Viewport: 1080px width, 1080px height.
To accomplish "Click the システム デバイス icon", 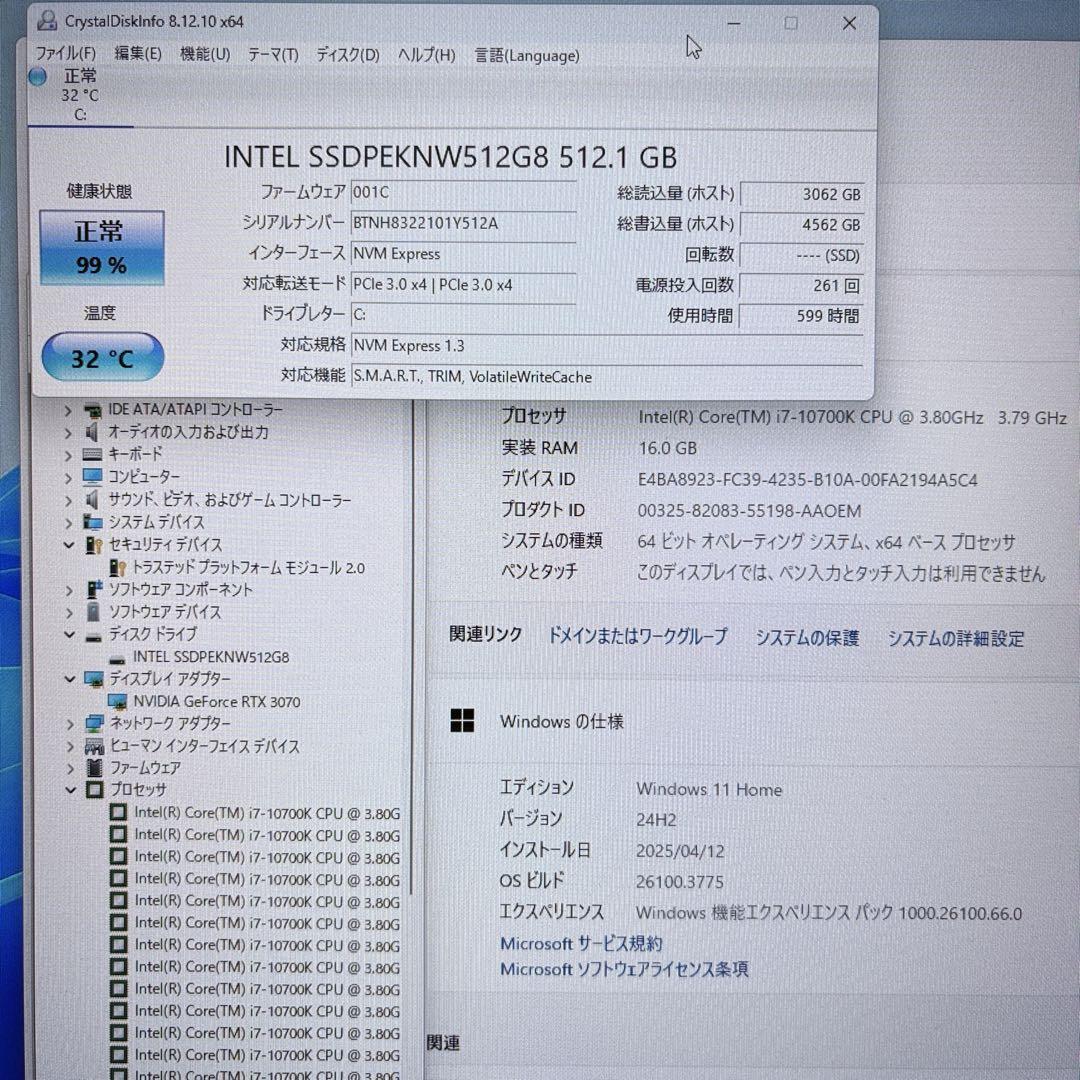I will 92,522.
